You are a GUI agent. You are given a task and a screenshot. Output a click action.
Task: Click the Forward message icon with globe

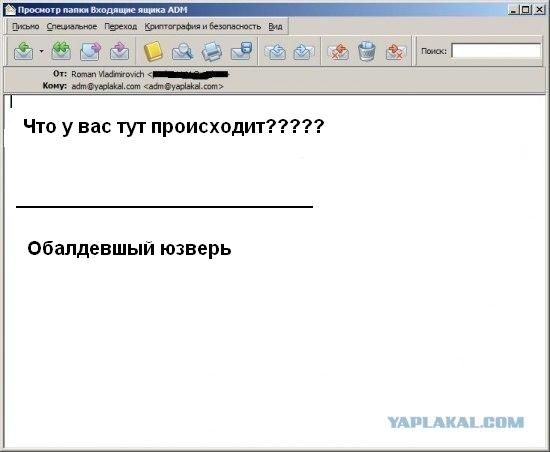click(90, 51)
